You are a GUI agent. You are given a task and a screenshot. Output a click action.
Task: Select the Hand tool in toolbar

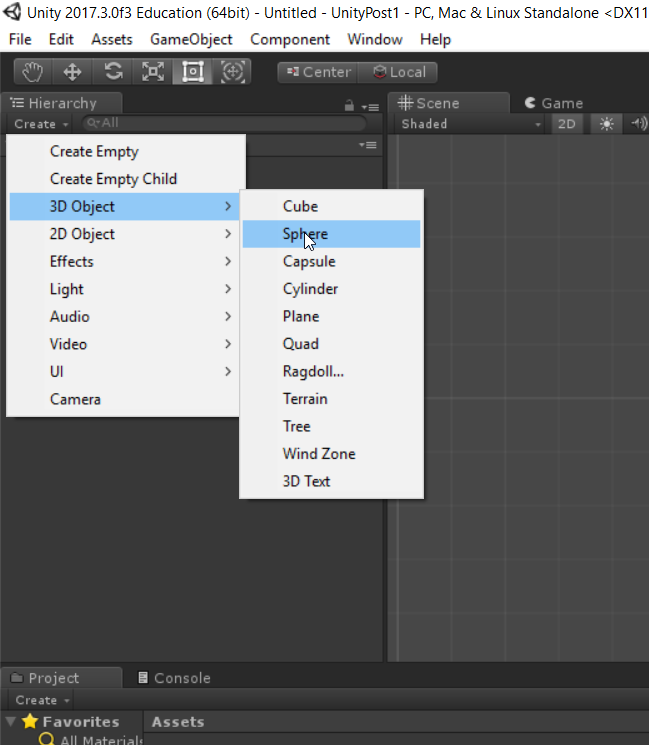click(33, 72)
